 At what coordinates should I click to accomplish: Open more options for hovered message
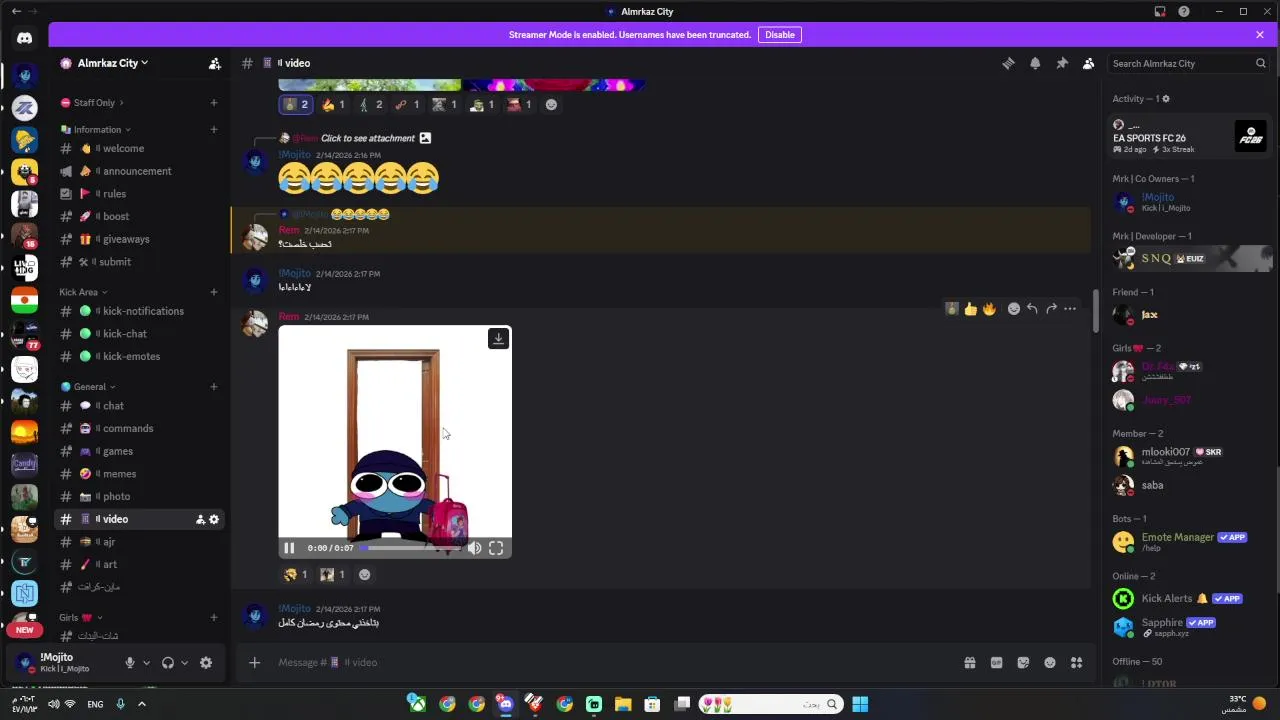coord(1070,309)
